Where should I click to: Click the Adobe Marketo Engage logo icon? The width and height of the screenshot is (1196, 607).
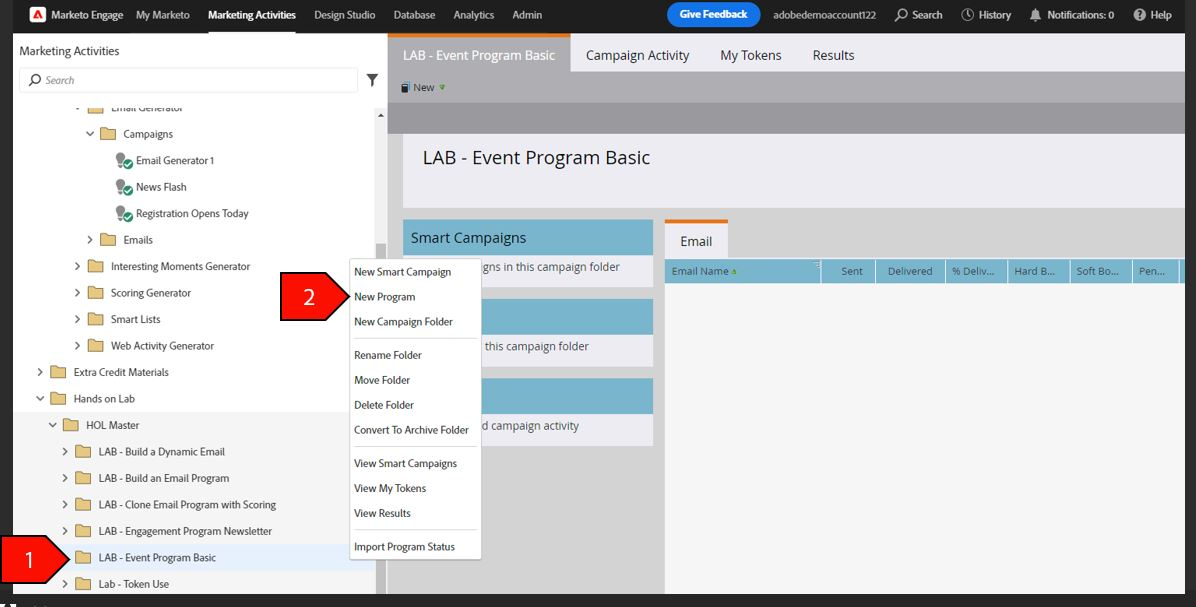point(37,14)
